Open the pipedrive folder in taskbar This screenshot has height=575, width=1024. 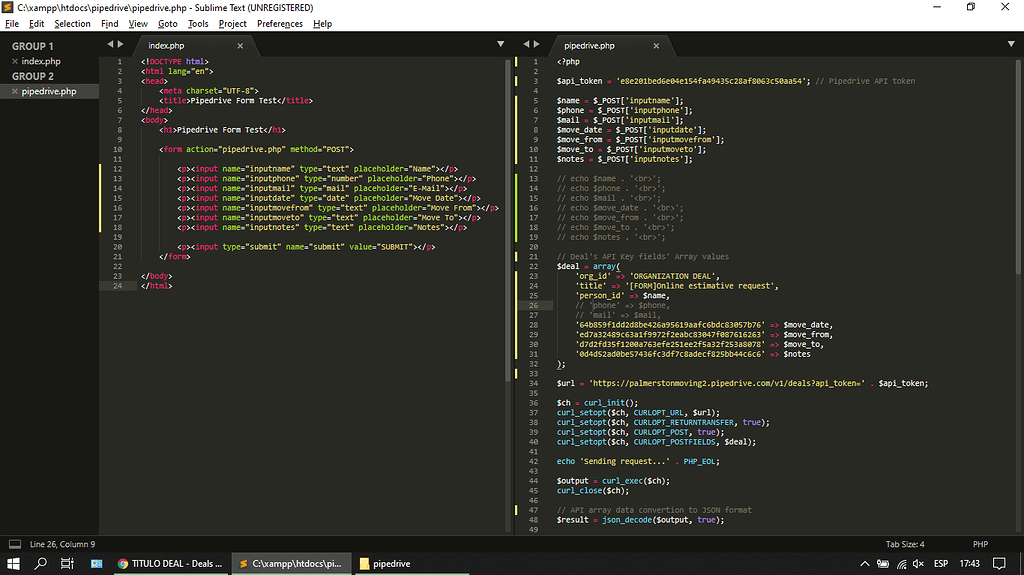point(385,563)
